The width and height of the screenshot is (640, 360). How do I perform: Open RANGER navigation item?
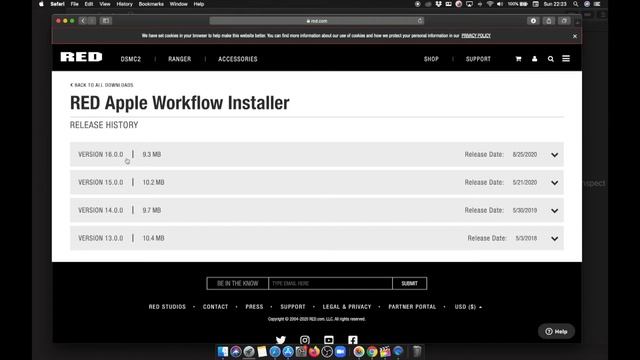click(x=180, y=59)
